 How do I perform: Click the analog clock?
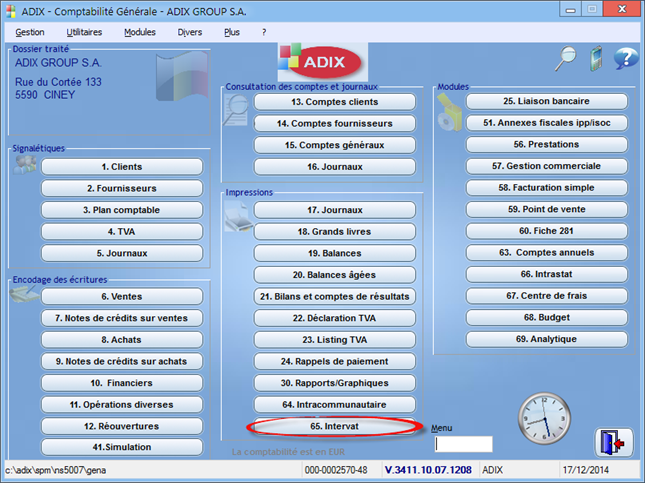[544, 418]
